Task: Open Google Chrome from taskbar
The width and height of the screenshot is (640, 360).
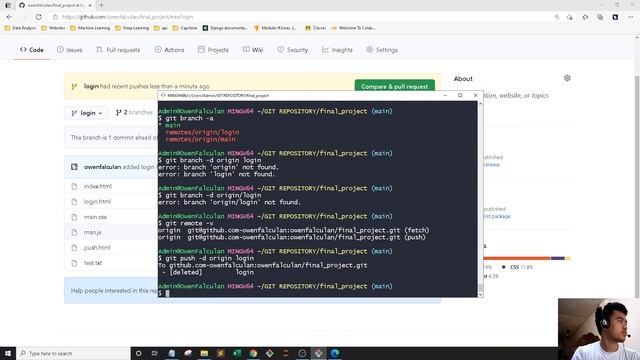Action: click(x=253, y=353)
